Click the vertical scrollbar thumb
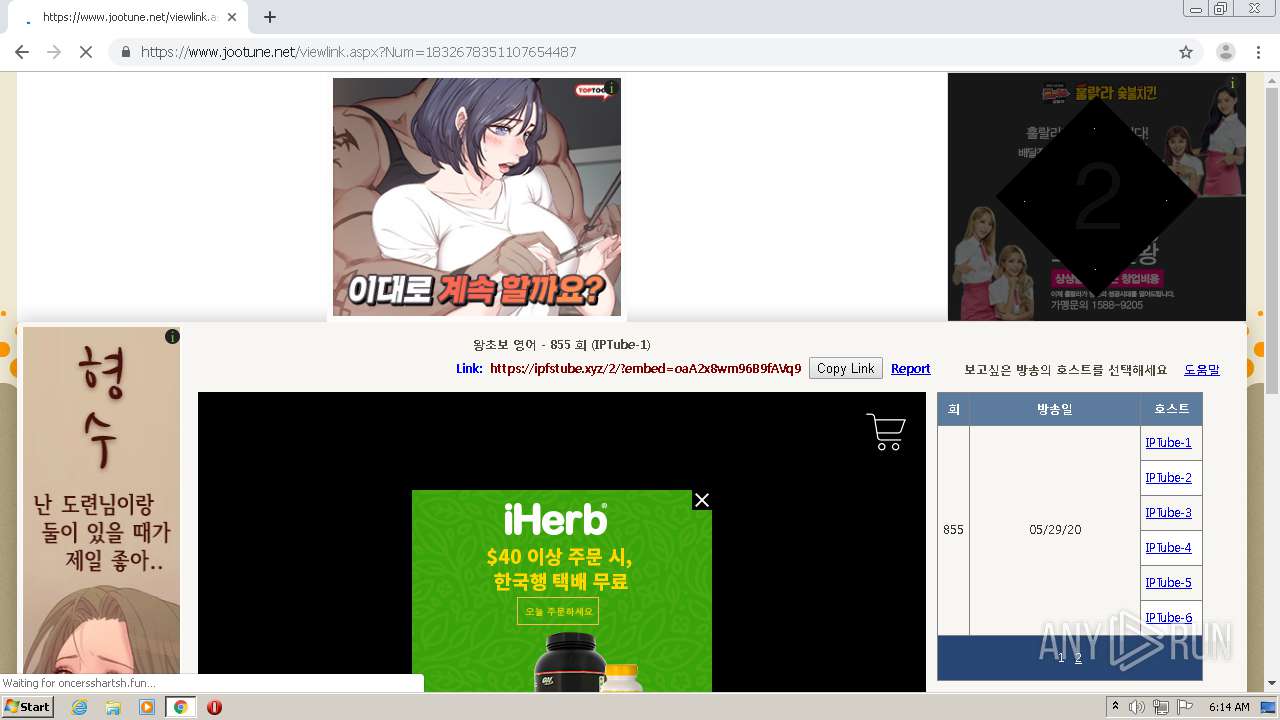This screenshot has height=720, width=1280. pyautogui.click(x=1272, y=240)
